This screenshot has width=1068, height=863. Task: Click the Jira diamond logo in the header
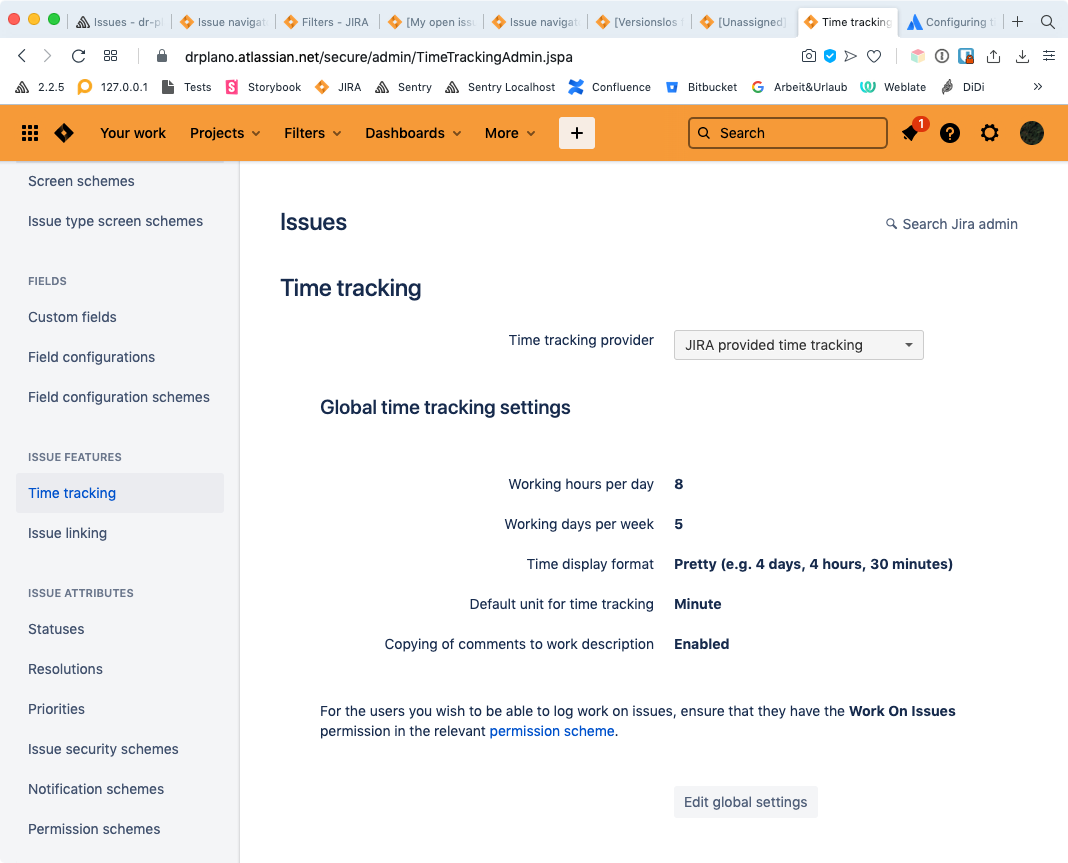tap(64, 133)
